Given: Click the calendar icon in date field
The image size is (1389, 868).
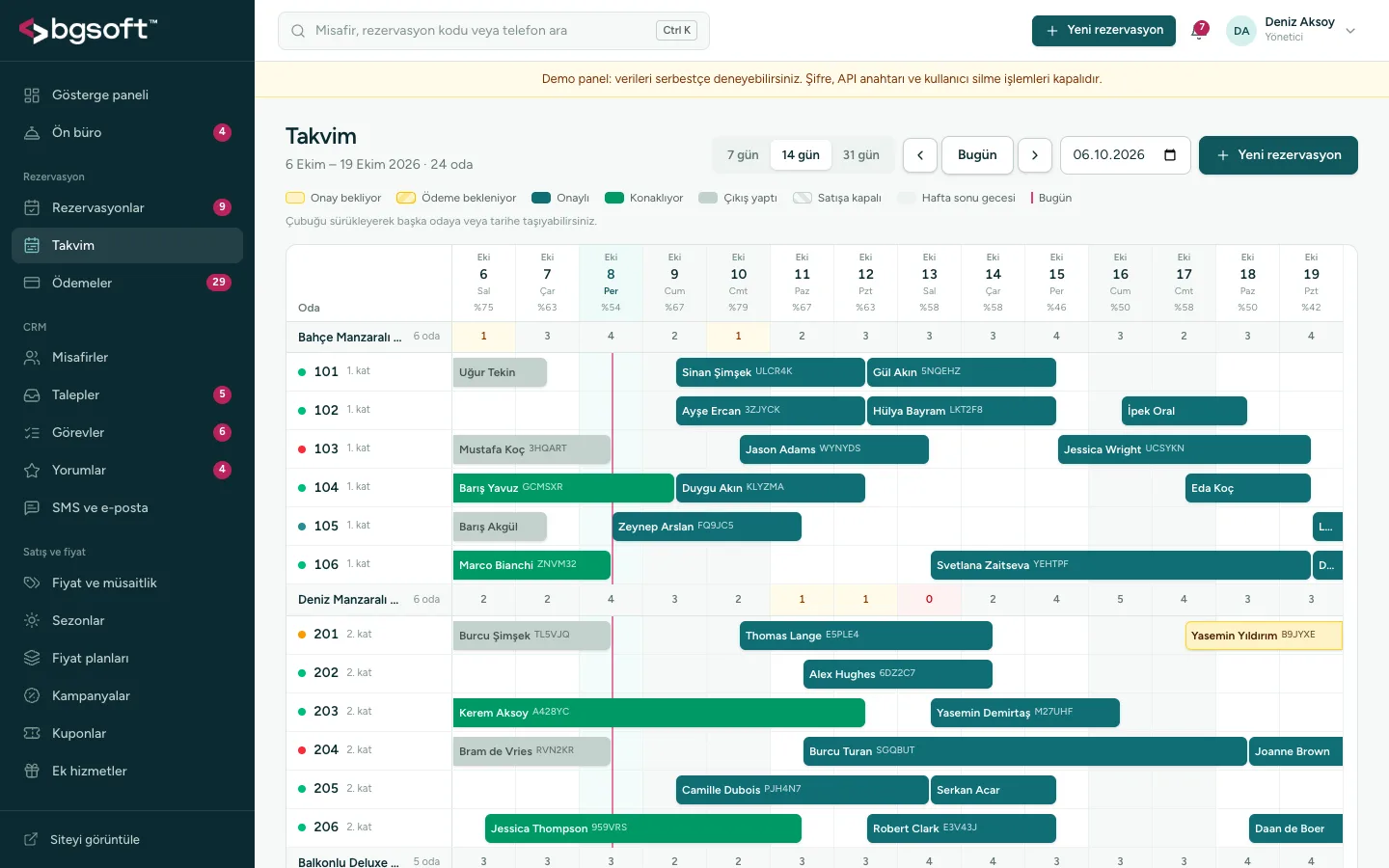Looking at the screenshot, I should point(1170,155).
